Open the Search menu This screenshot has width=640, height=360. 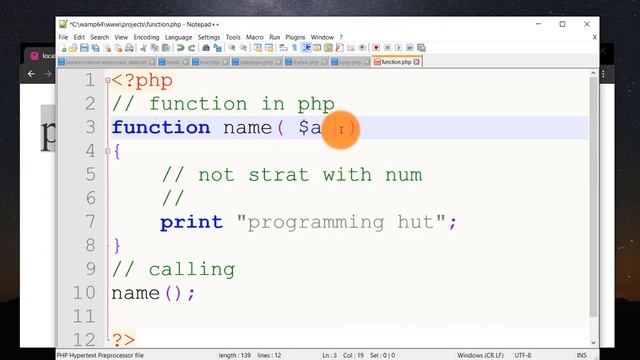100,37
